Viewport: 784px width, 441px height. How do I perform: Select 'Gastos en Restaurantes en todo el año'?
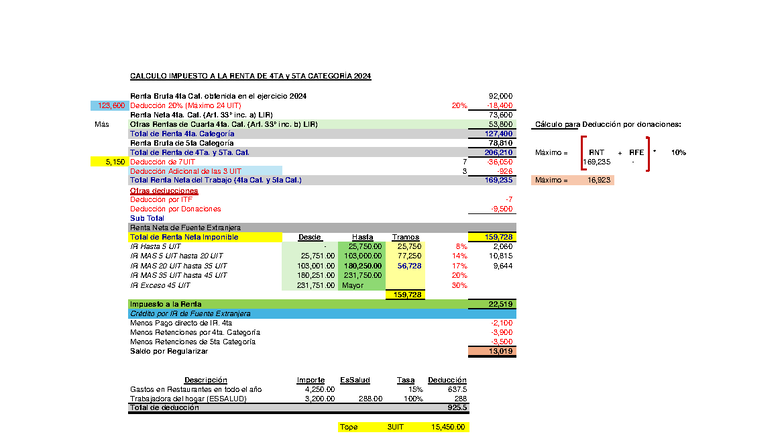point(196,389)
